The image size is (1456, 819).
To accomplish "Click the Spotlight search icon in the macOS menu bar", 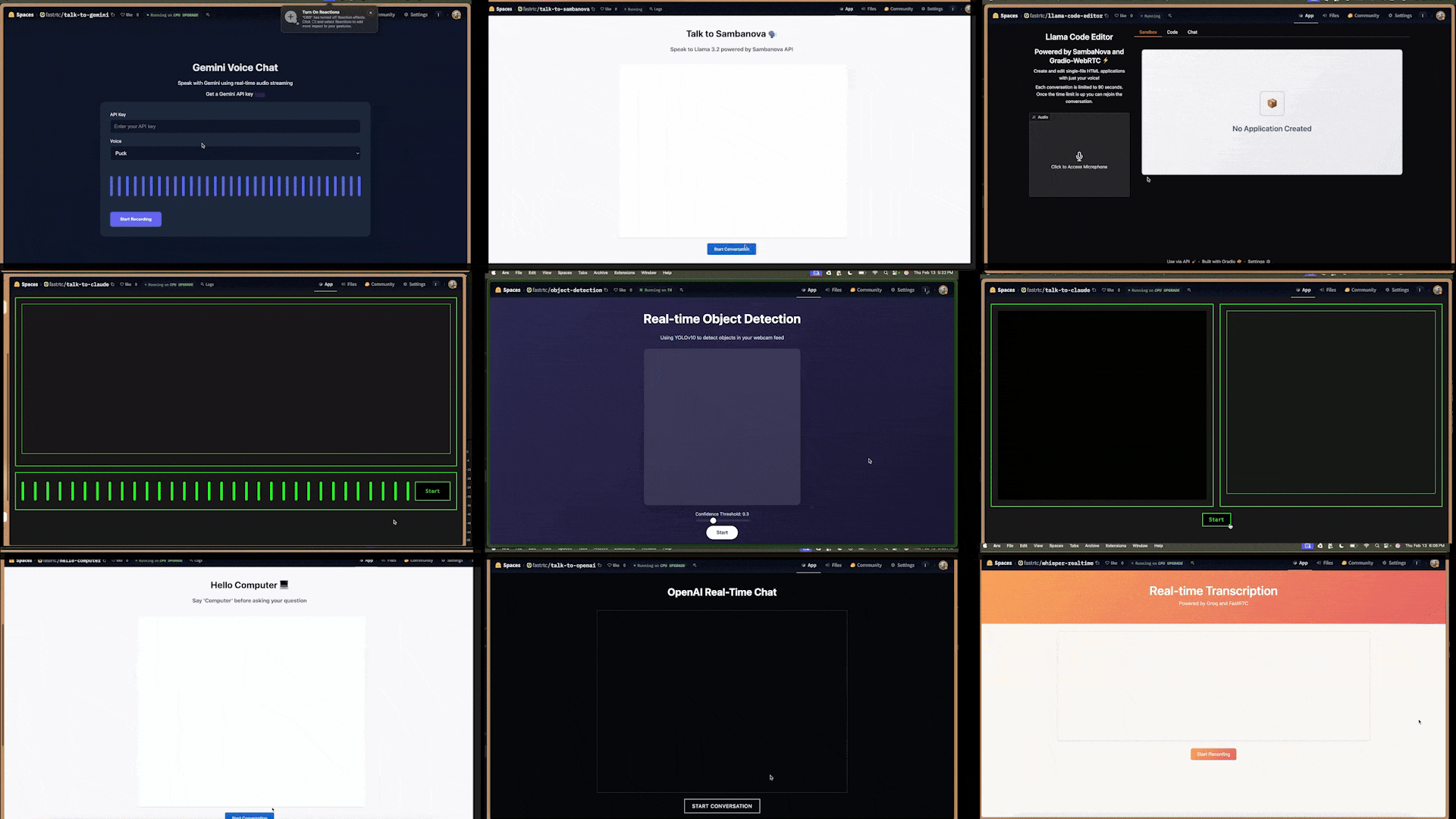I will click(885, 272).
